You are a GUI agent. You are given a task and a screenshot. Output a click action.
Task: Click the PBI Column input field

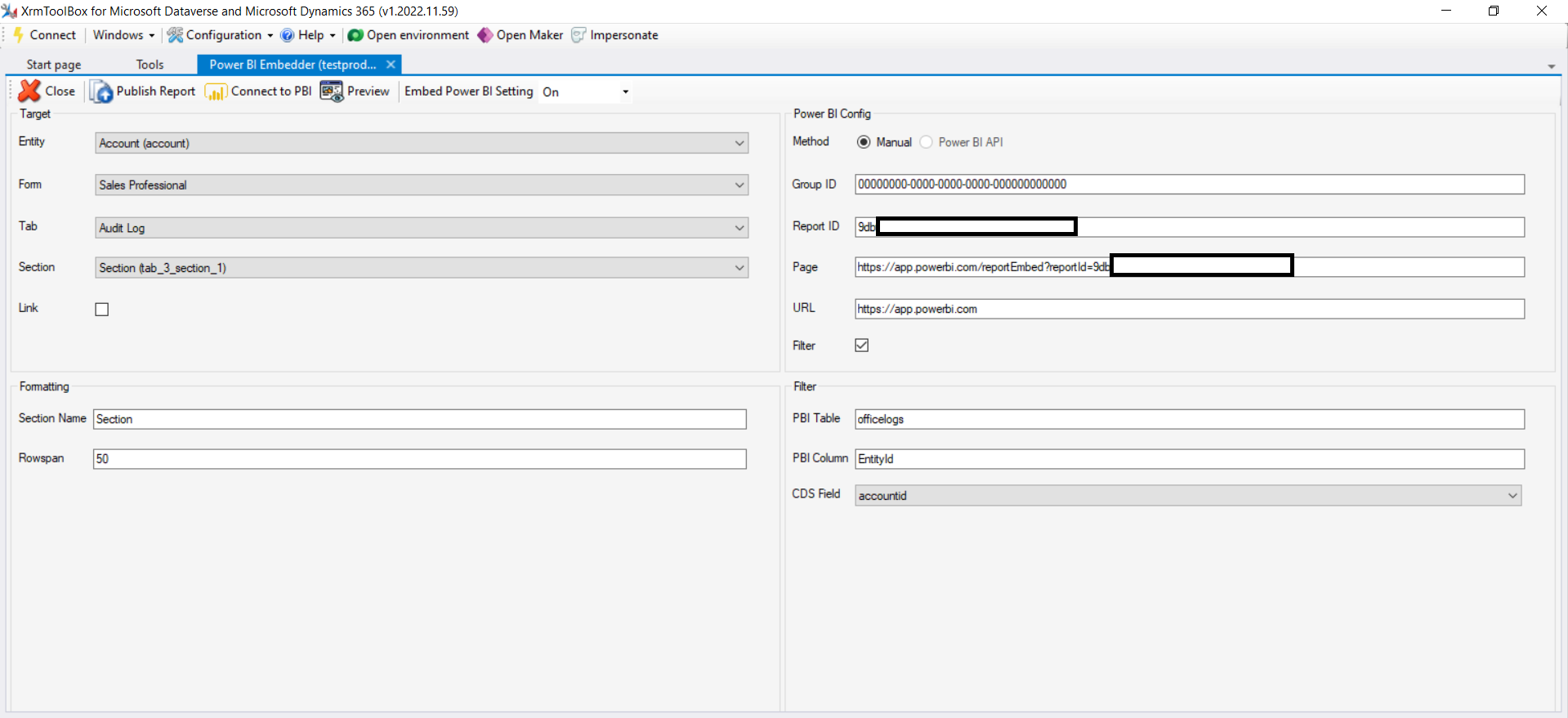coord(1190,459)
